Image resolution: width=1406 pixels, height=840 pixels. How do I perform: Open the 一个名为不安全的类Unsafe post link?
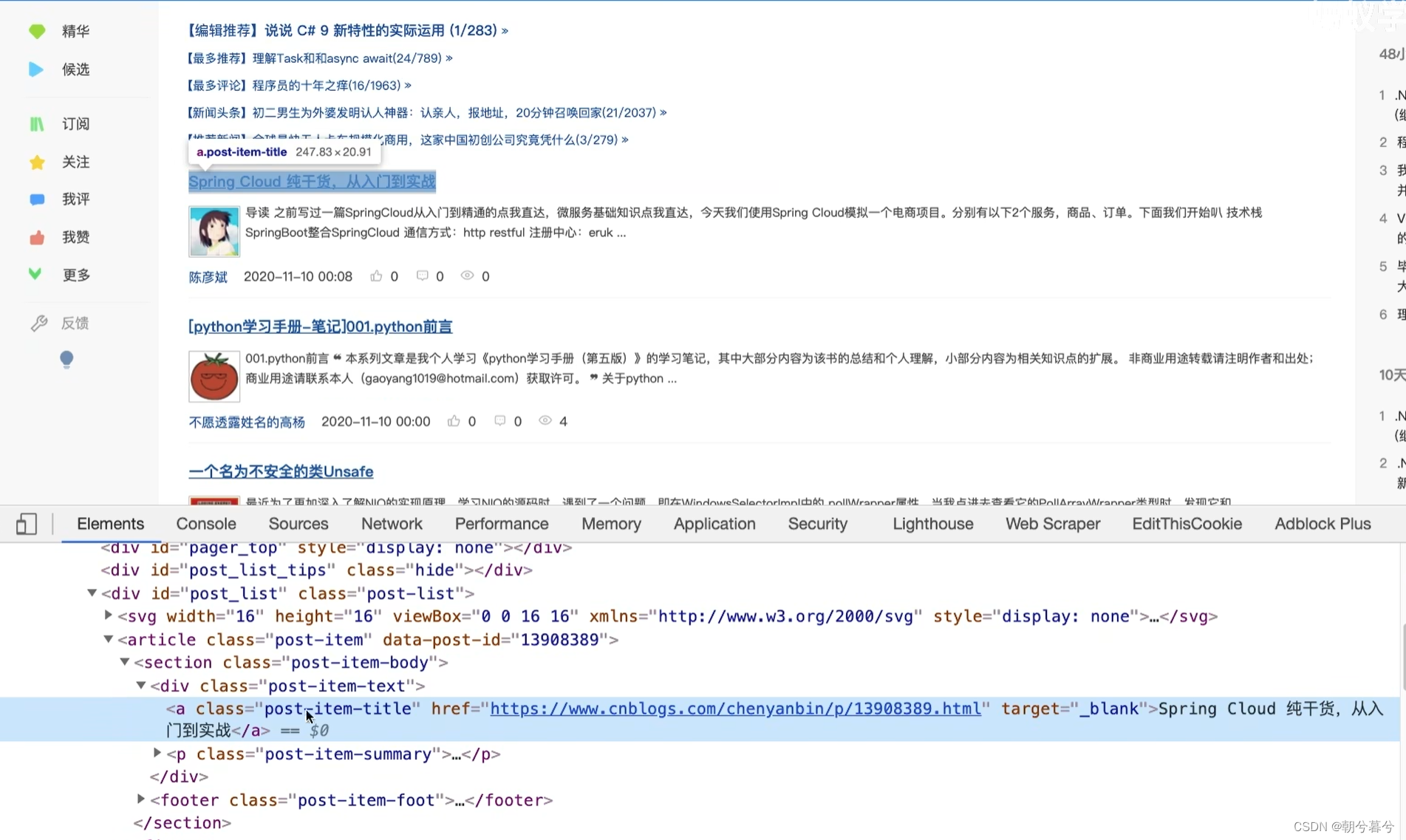(281, 471)
